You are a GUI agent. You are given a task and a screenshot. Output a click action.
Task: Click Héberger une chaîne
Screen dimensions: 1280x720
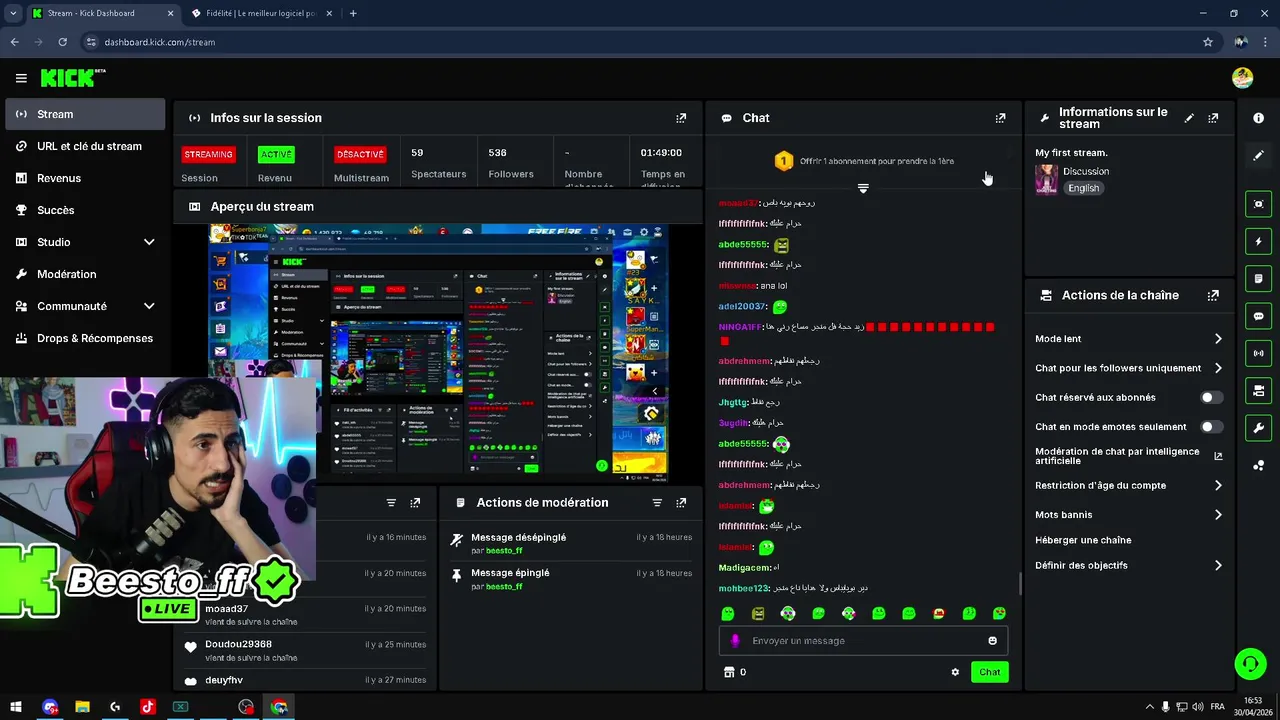point(1083,540)
